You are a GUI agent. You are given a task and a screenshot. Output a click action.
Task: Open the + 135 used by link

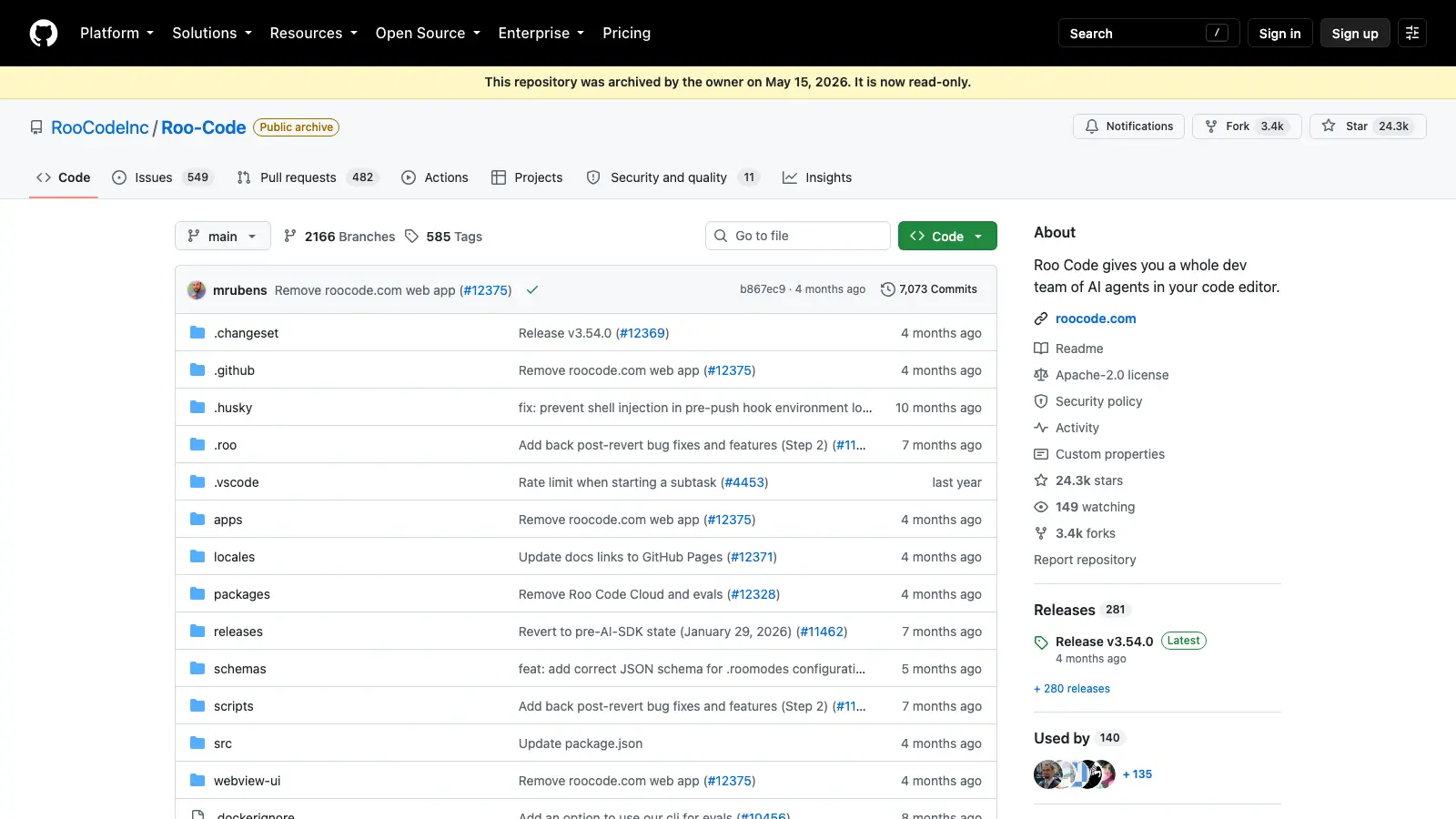pyautogui.click(x=1137, y=774)
